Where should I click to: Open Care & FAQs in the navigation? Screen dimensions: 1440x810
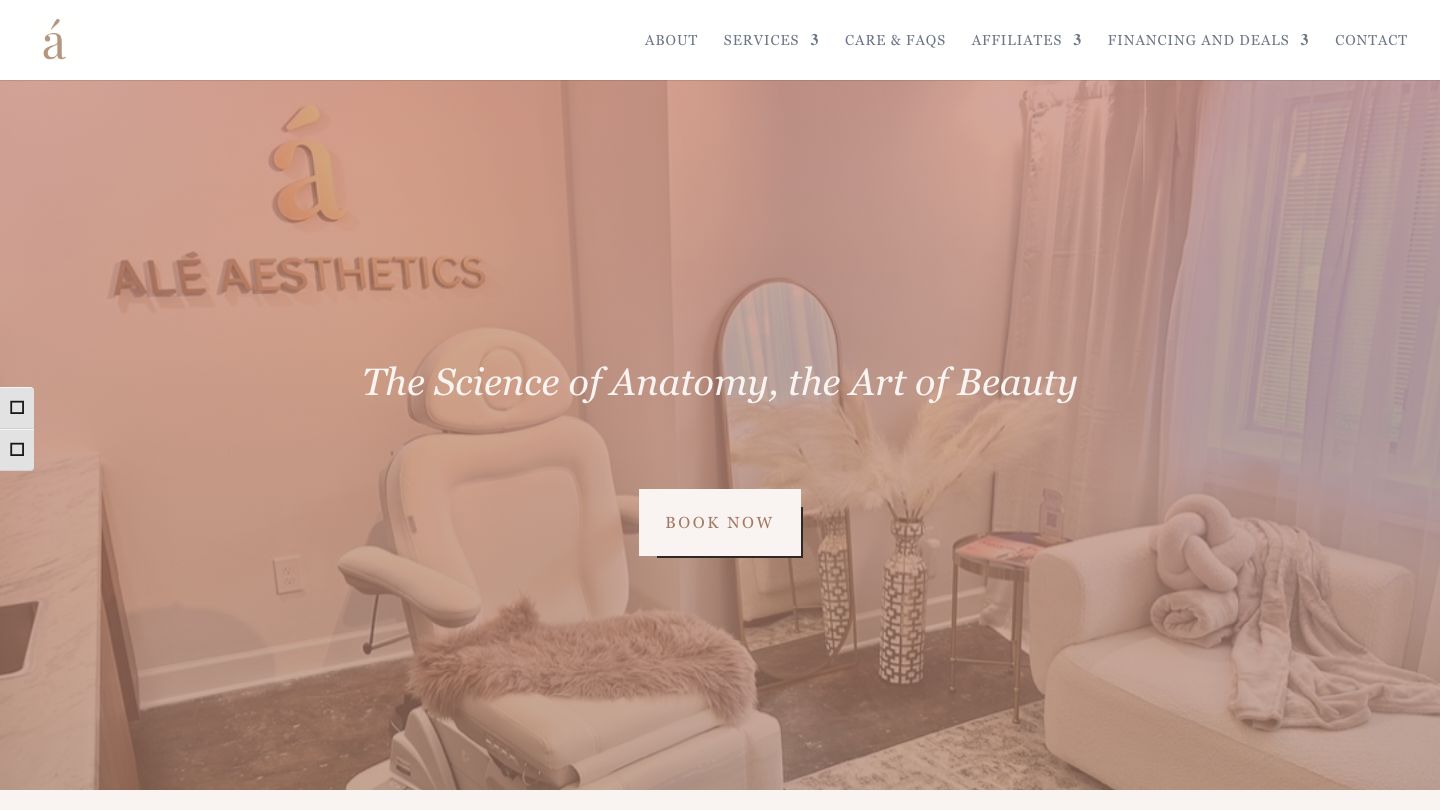(895, 40)
